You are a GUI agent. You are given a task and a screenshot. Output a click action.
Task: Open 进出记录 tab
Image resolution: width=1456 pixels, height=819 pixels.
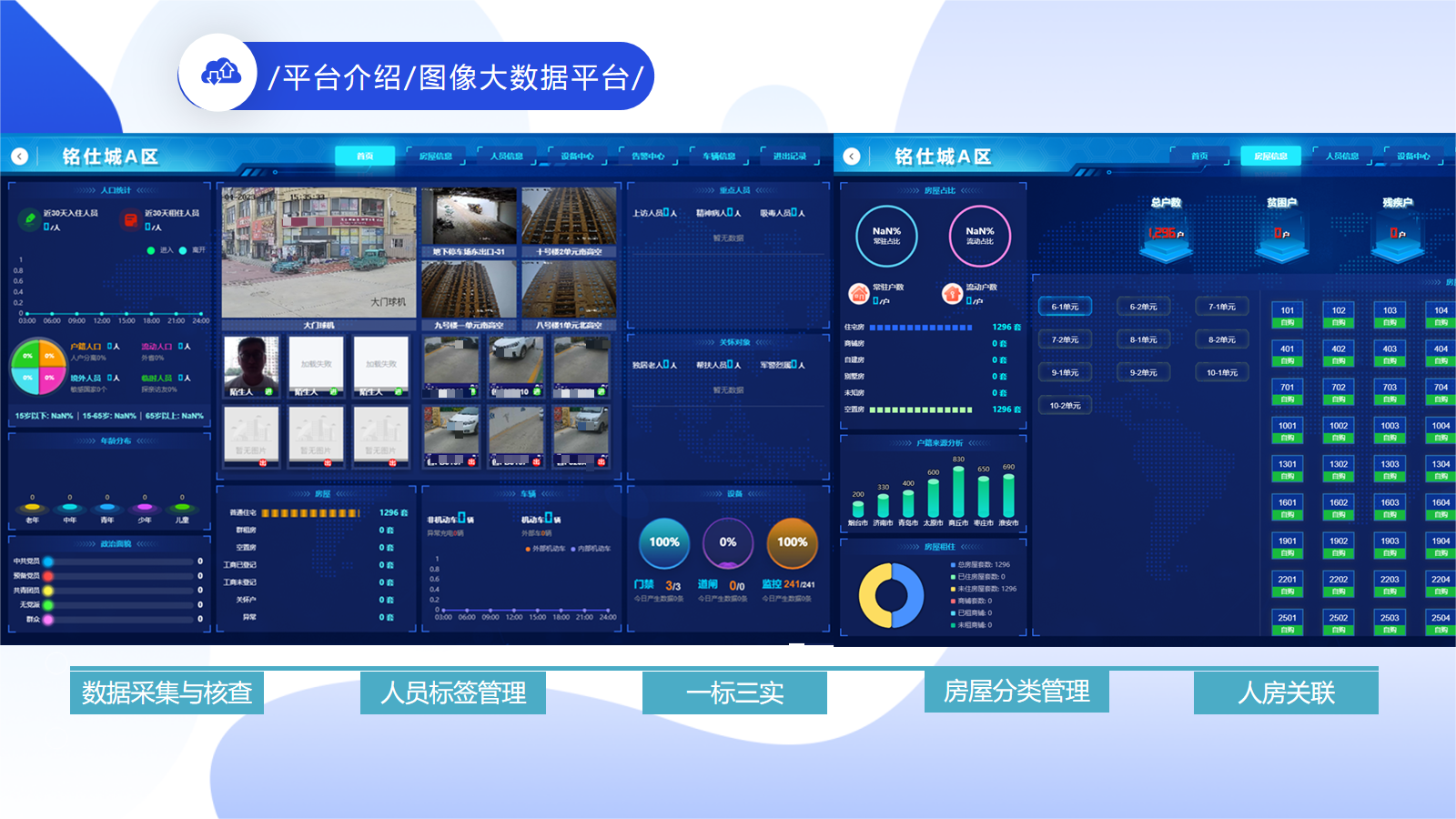pos(790,157)
